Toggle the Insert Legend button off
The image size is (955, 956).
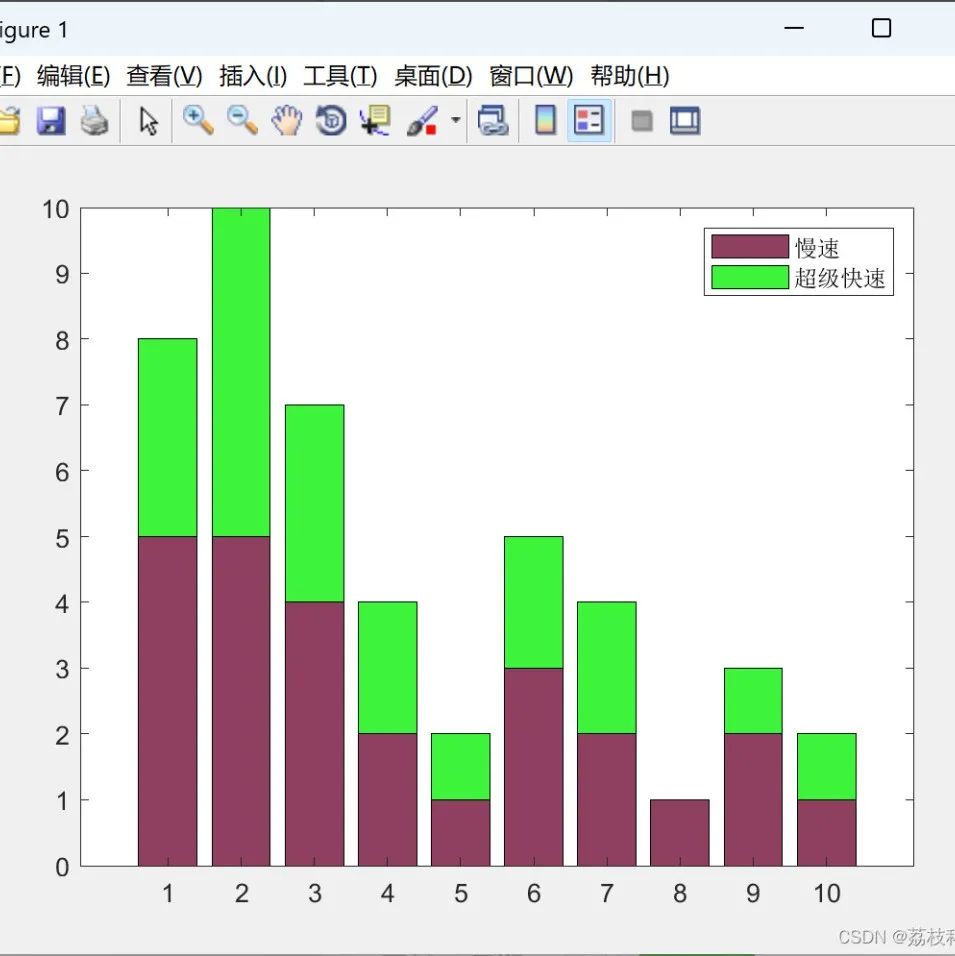pyautogui.click(x=589, y=120)
